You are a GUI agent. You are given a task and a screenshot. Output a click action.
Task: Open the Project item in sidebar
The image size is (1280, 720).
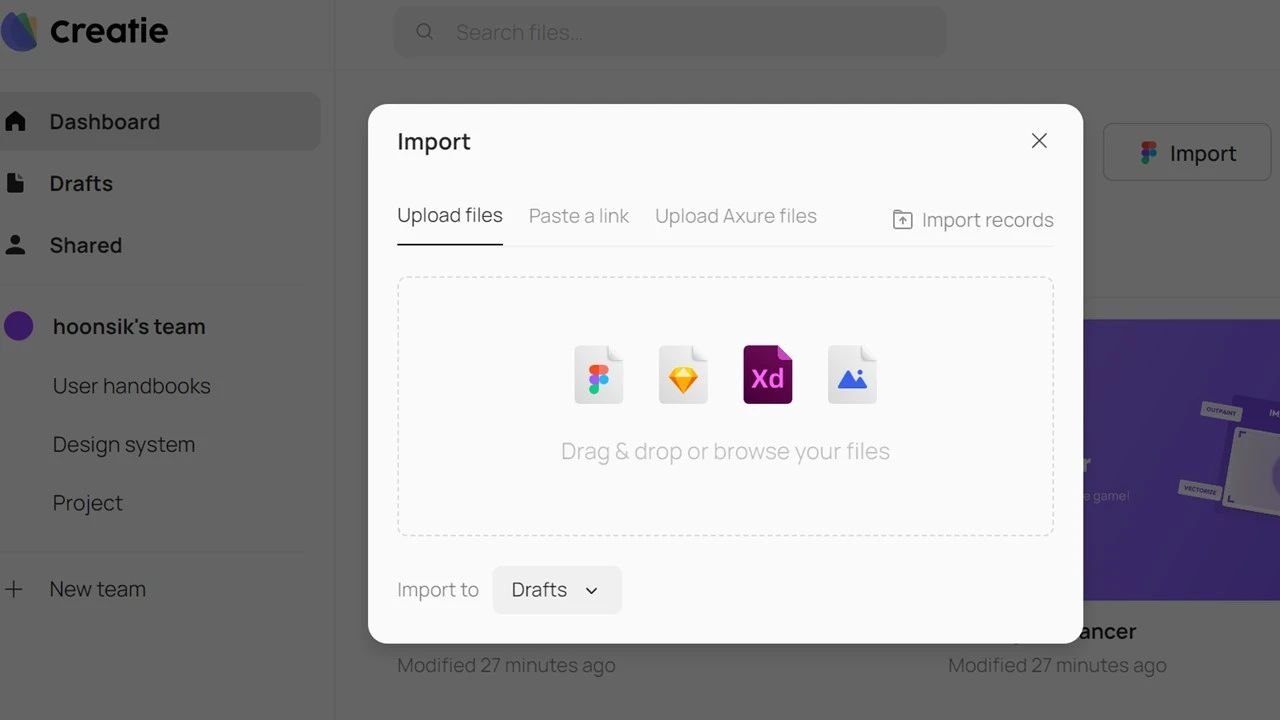tap(88, 503)
